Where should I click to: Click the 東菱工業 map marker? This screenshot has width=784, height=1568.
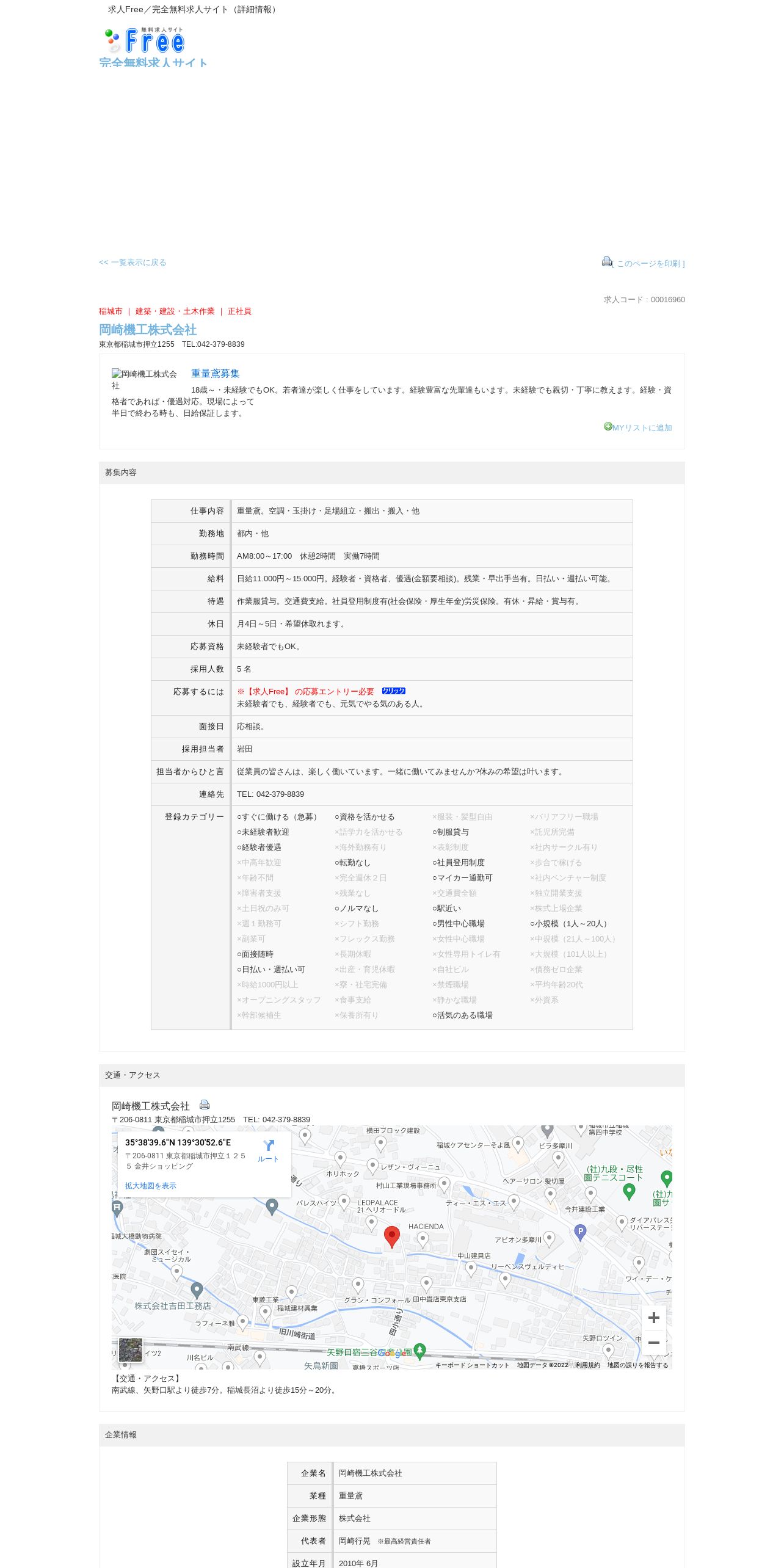pos(265,1313)
